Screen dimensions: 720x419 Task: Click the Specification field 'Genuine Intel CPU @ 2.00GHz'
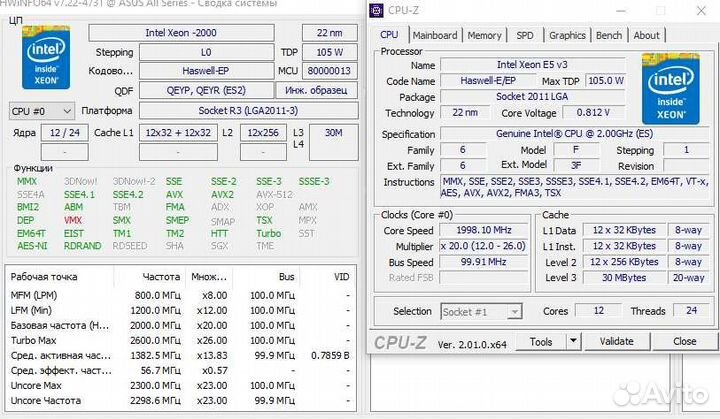pyautogui.click(x=574, y=134)
